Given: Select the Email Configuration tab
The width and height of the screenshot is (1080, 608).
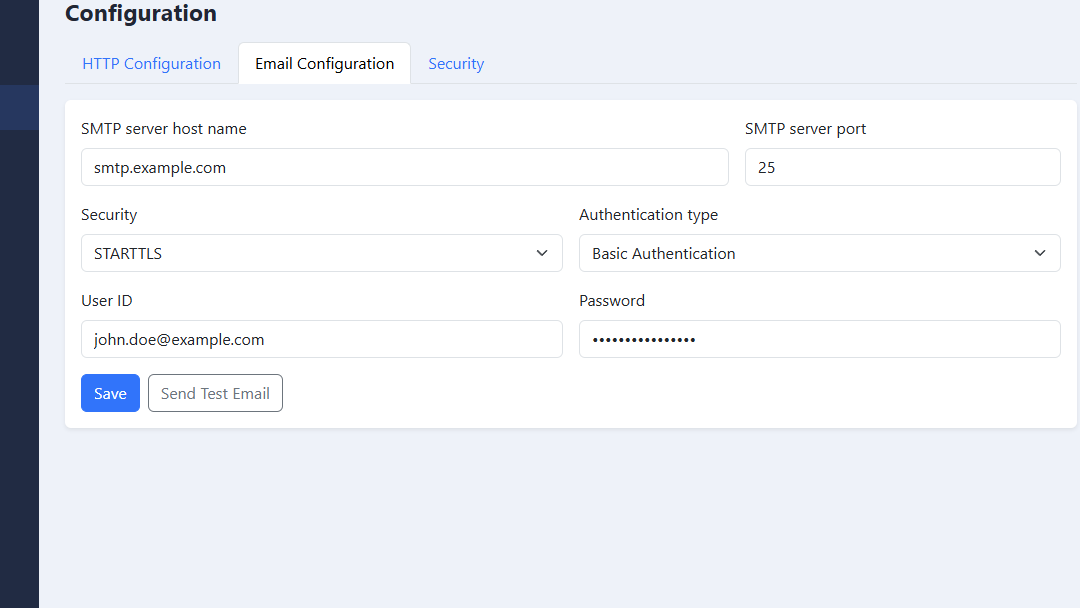Looking at the screenshot, I should coord(324,63).
